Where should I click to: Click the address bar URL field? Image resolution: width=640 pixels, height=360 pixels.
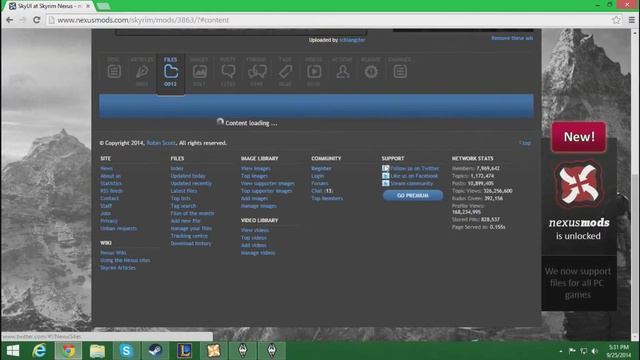[327, 20]
